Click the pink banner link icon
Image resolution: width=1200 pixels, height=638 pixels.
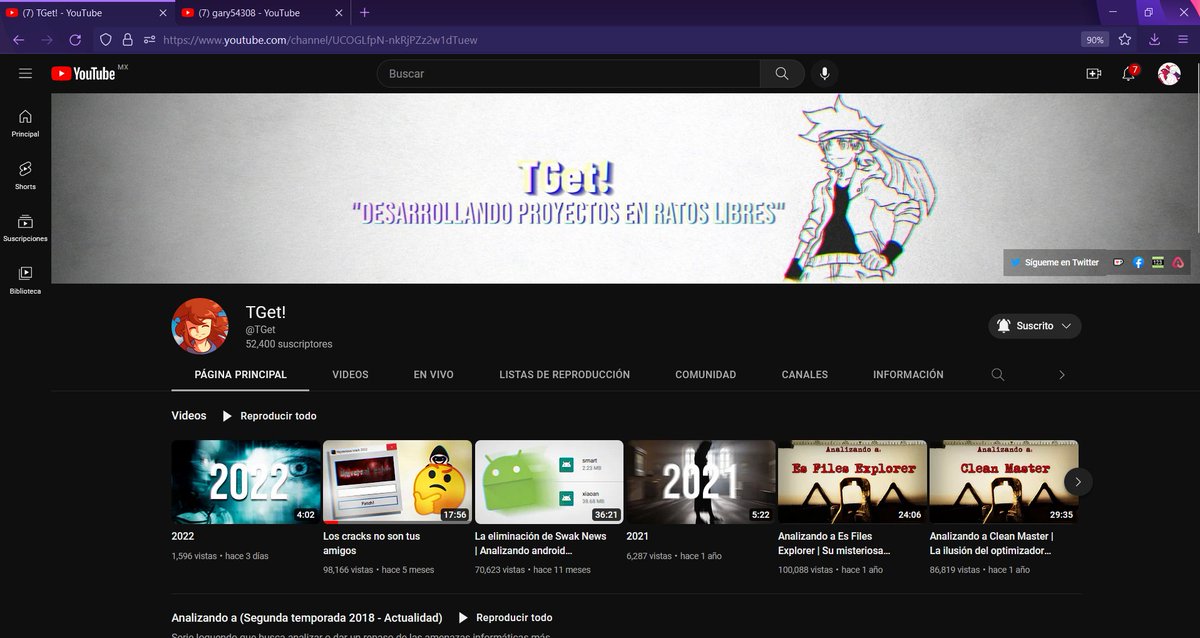[x=1178, y=262]
